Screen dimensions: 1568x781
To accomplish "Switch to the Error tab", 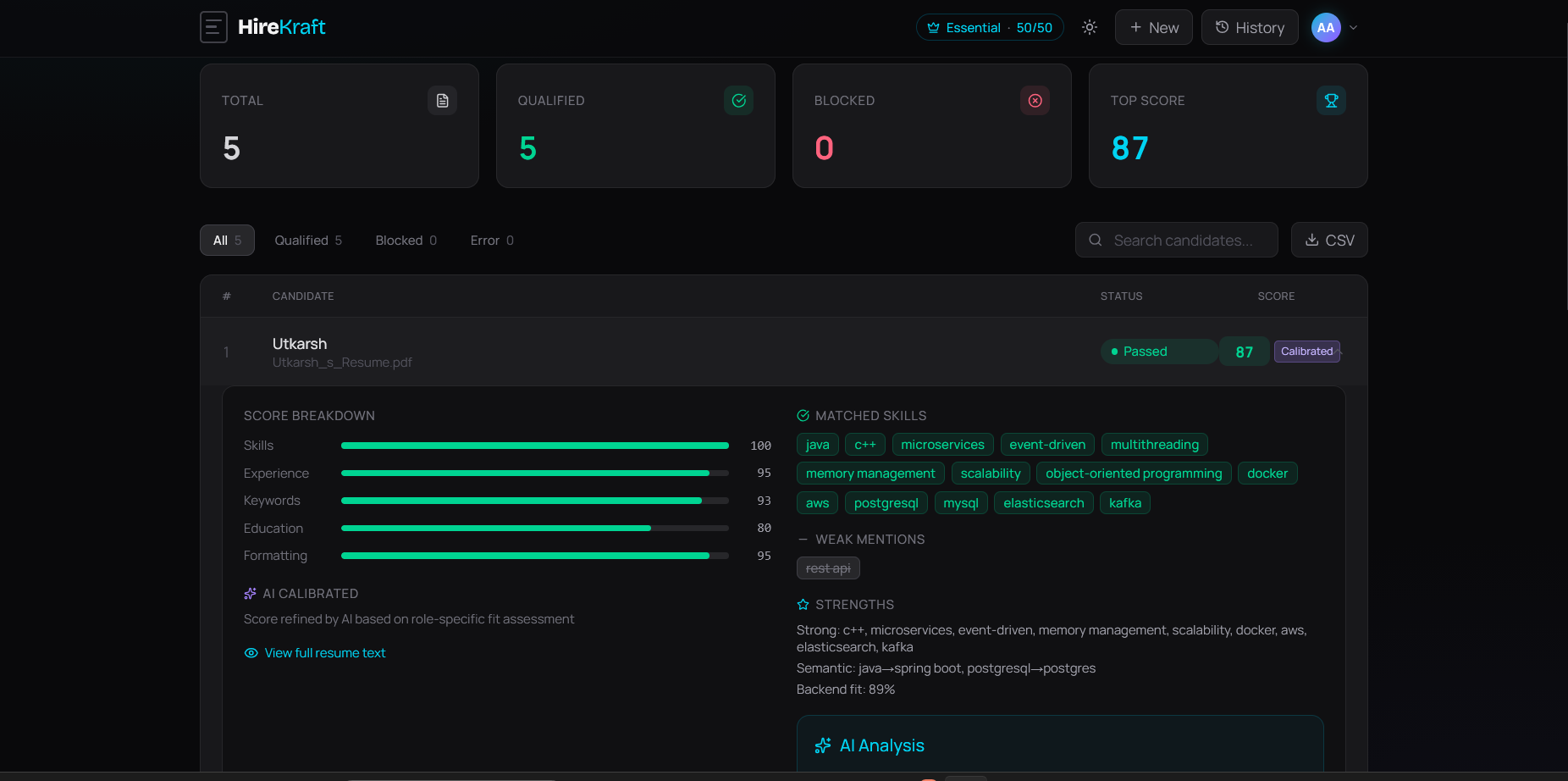I will [492, 241].
